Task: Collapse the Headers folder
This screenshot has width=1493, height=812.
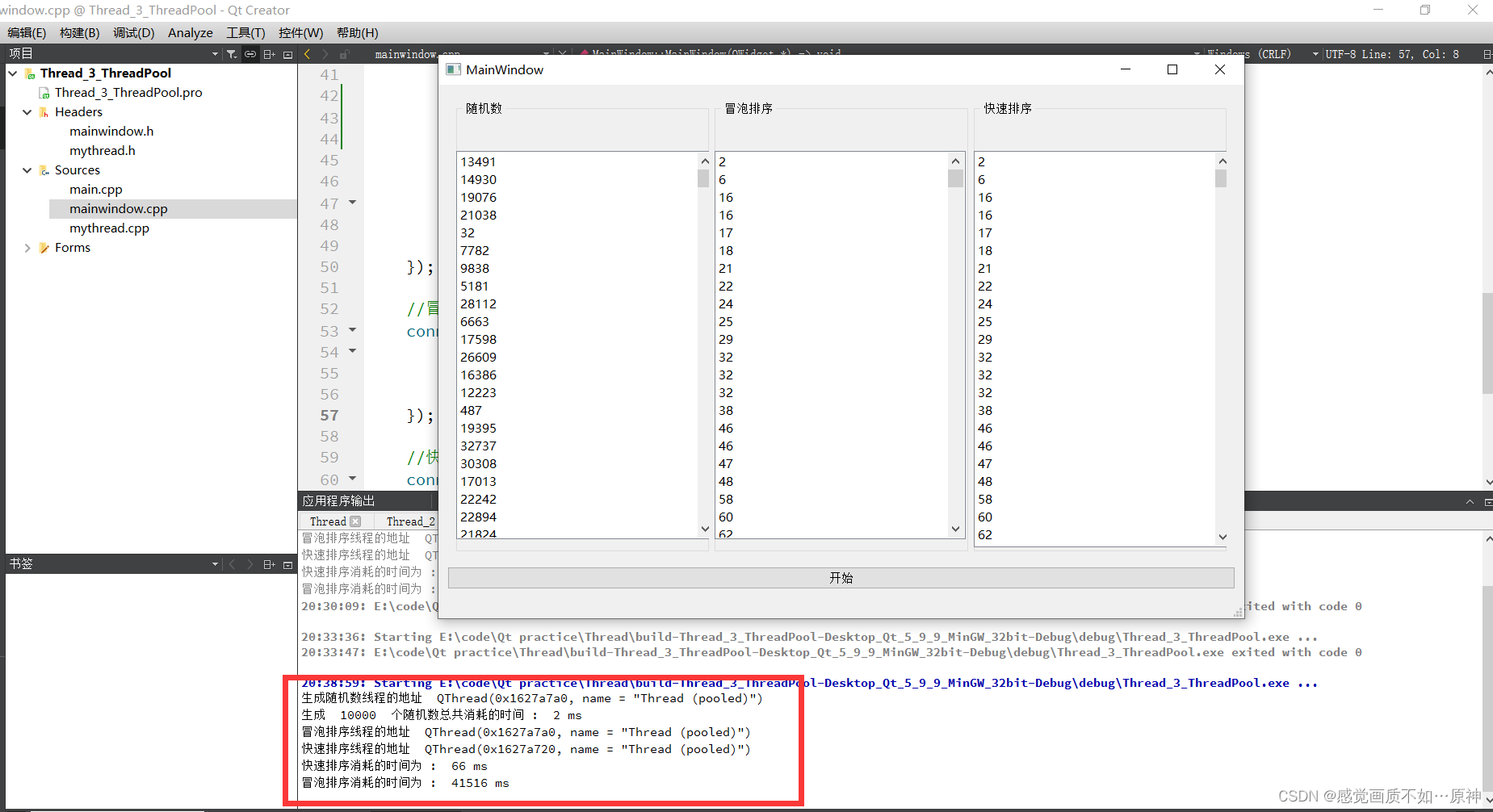Action: pos(27,112)
